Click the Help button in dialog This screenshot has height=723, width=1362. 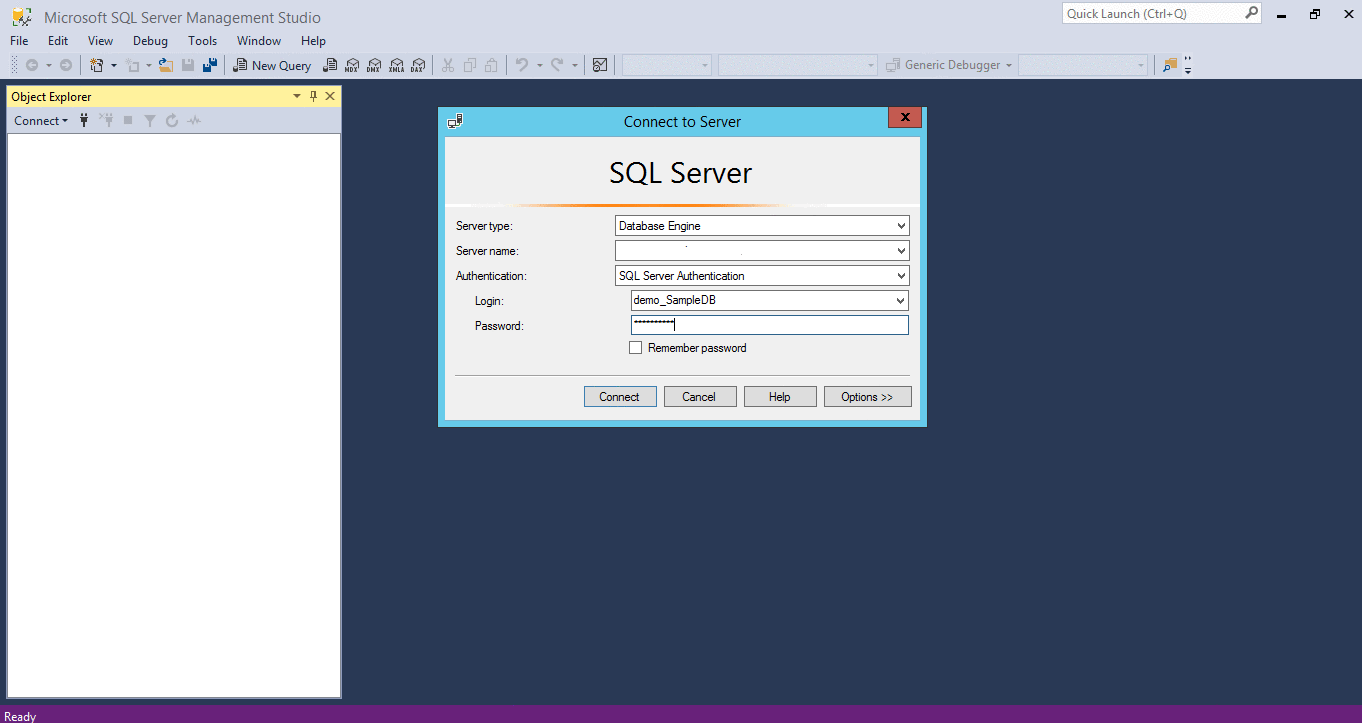click(780, 397)
